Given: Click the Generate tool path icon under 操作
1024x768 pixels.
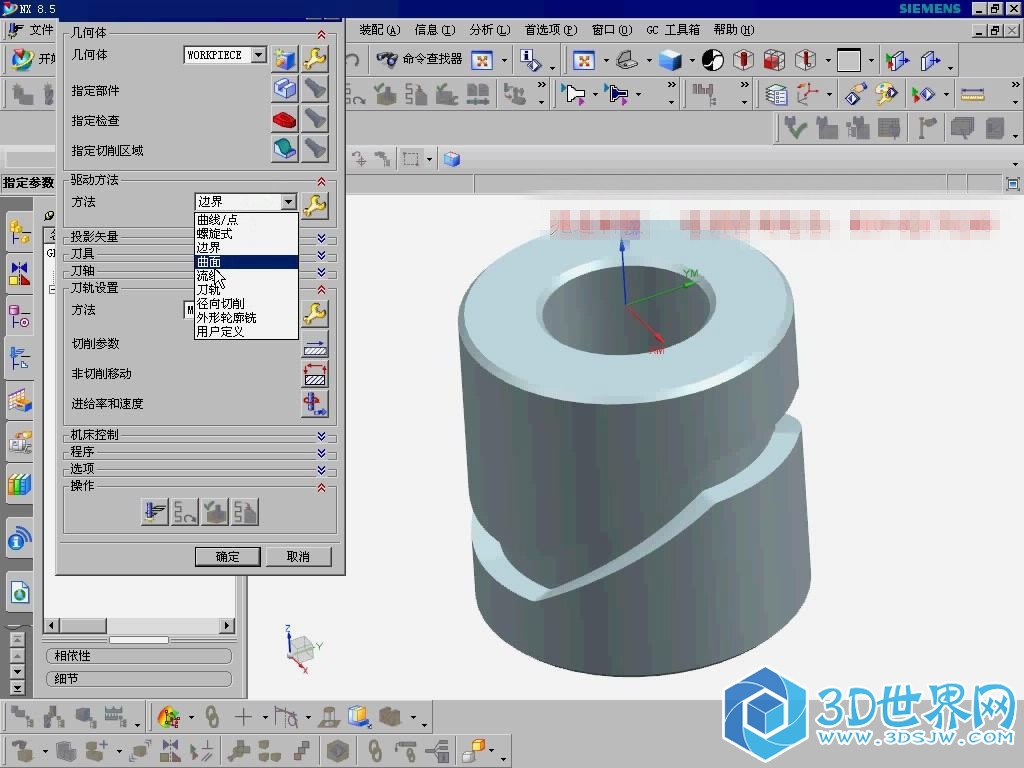Looking at the screenshot, I should click(154, 512).
